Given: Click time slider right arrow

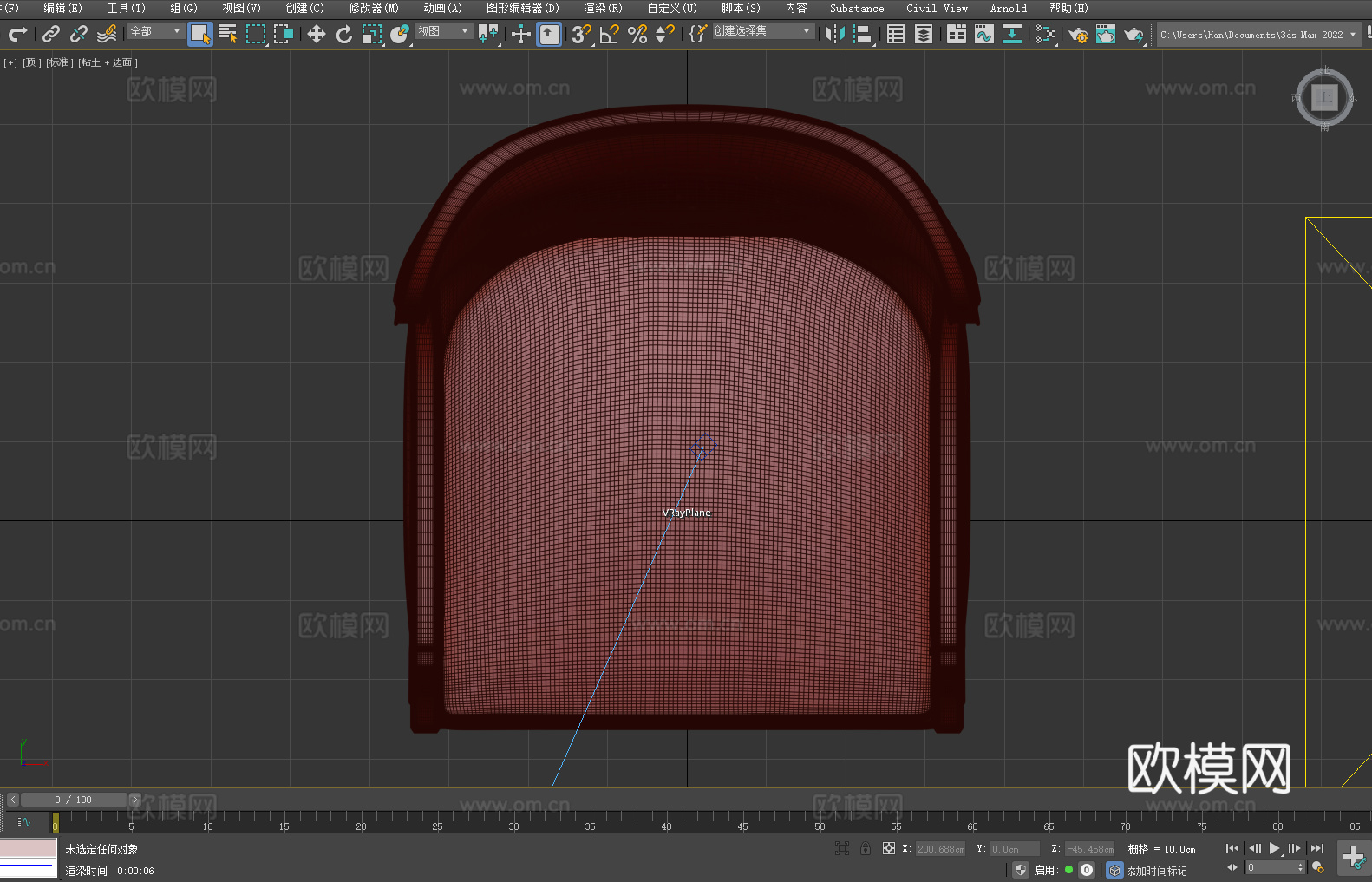Looking at the screenshot, I should pos(134,800).
